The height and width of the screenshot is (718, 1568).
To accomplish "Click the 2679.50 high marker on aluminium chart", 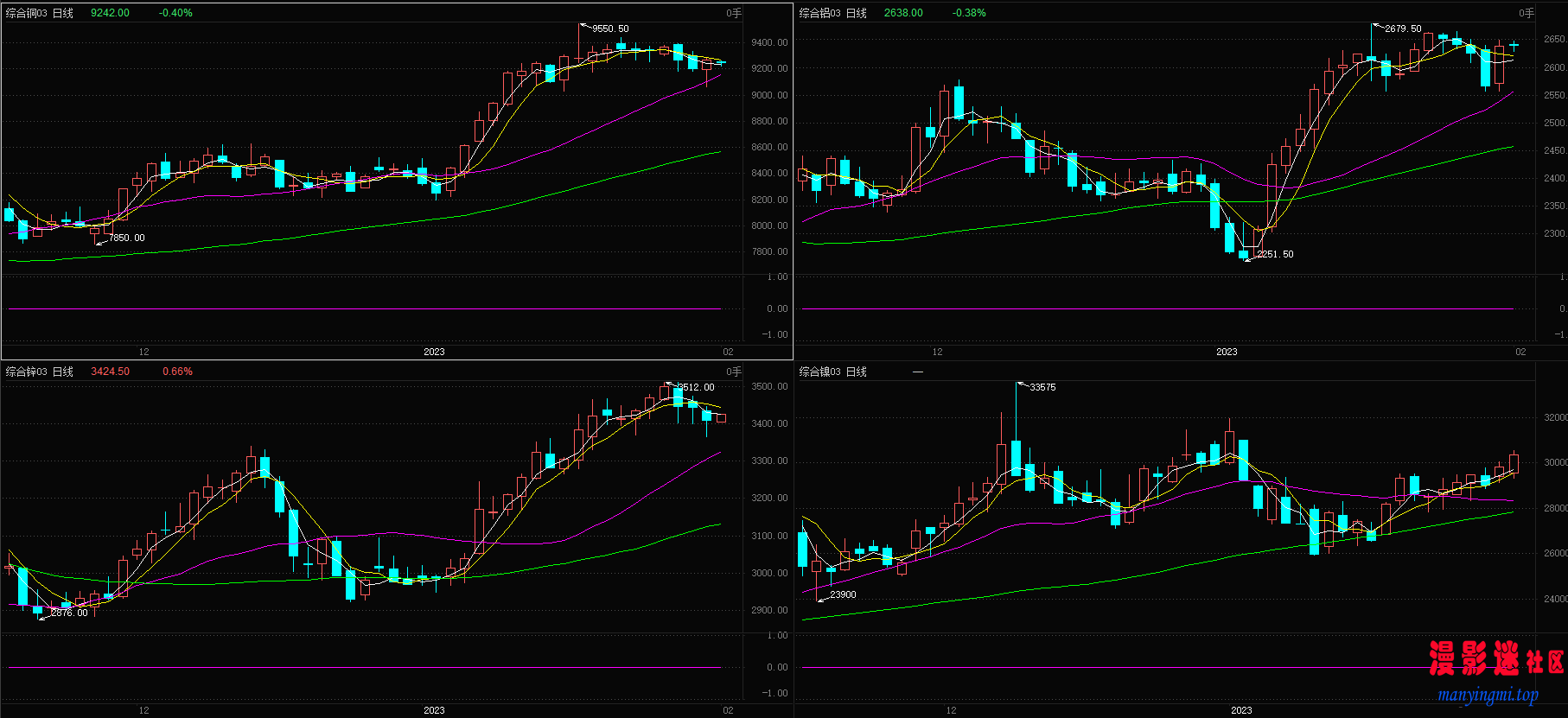I will pyautogui.click(x=1403, y=29).
